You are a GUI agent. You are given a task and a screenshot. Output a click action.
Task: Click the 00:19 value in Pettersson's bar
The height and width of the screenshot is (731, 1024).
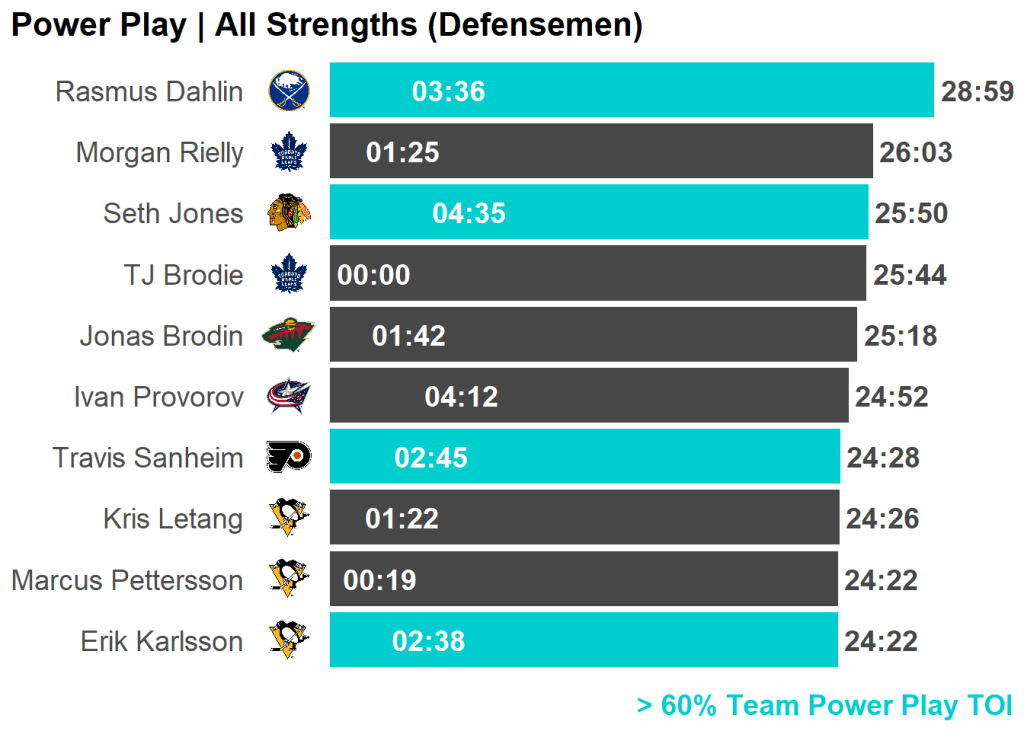380,580
